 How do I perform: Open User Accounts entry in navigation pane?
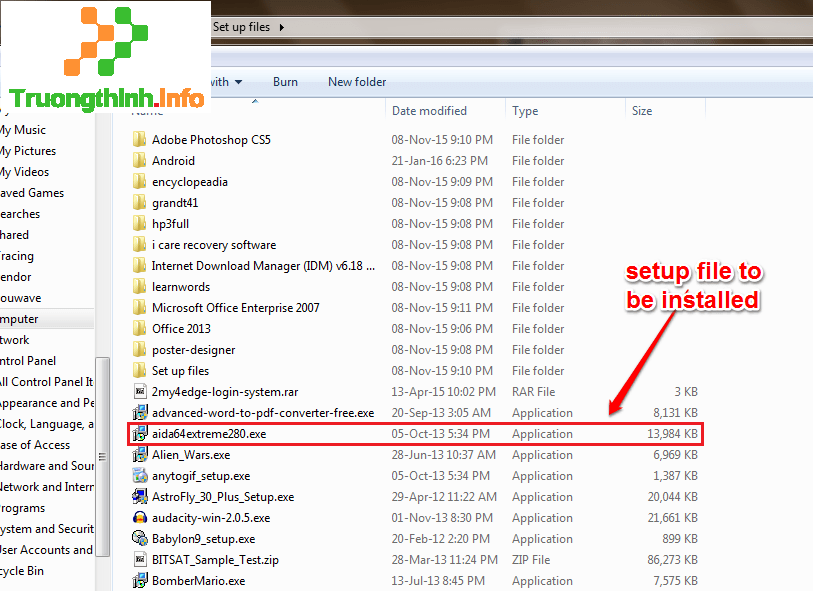(47, 550)
